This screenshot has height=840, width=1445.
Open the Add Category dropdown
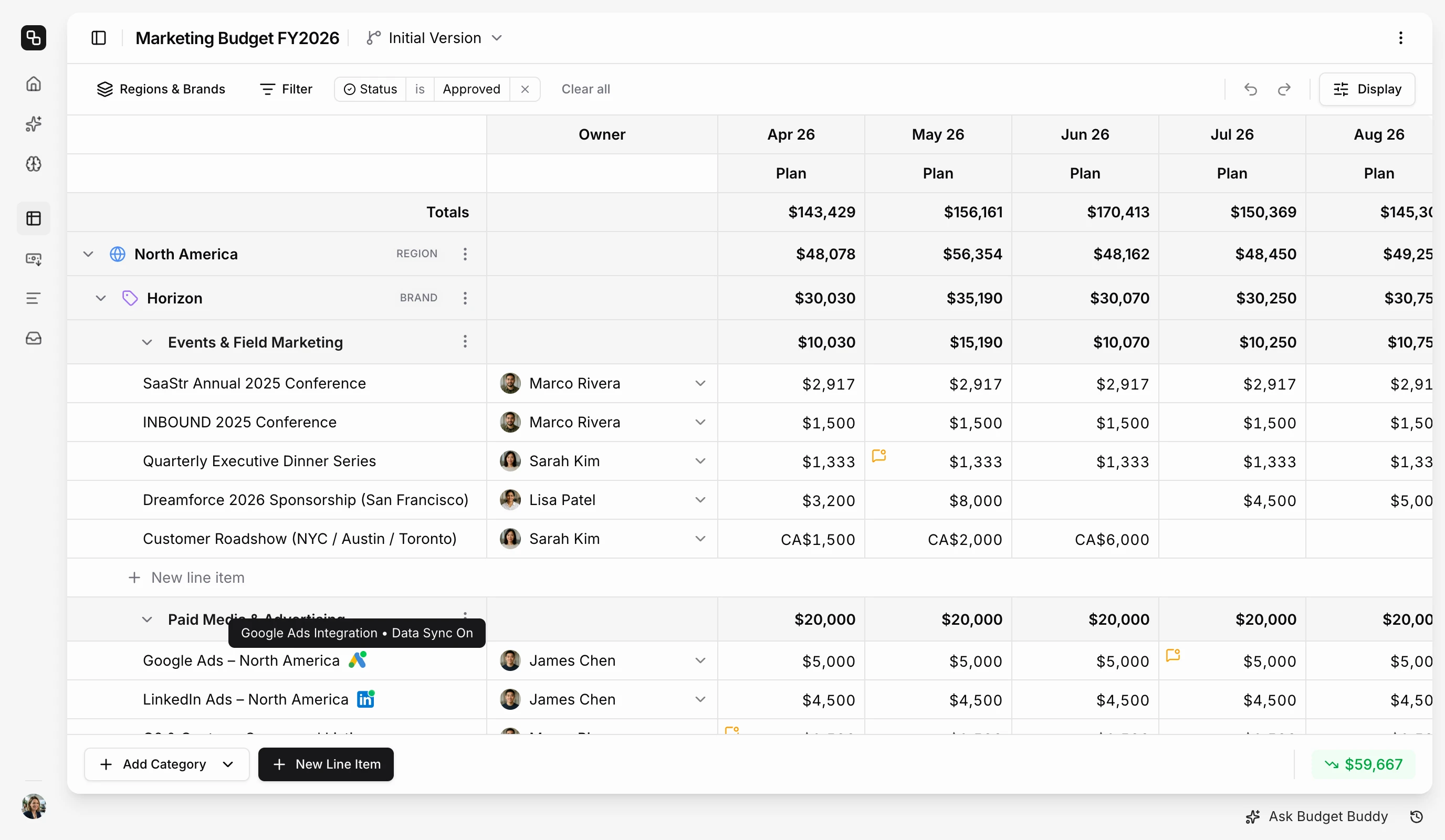166,764
